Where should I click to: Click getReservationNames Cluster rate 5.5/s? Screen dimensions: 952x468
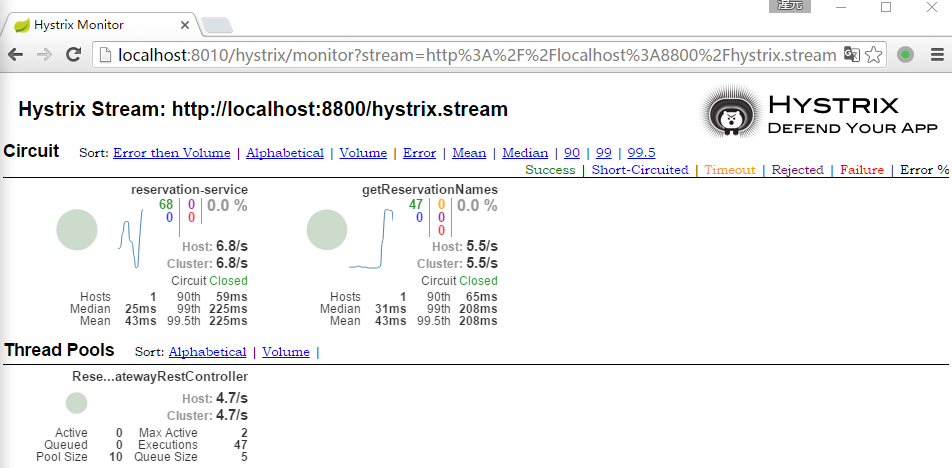click(482, 263)
